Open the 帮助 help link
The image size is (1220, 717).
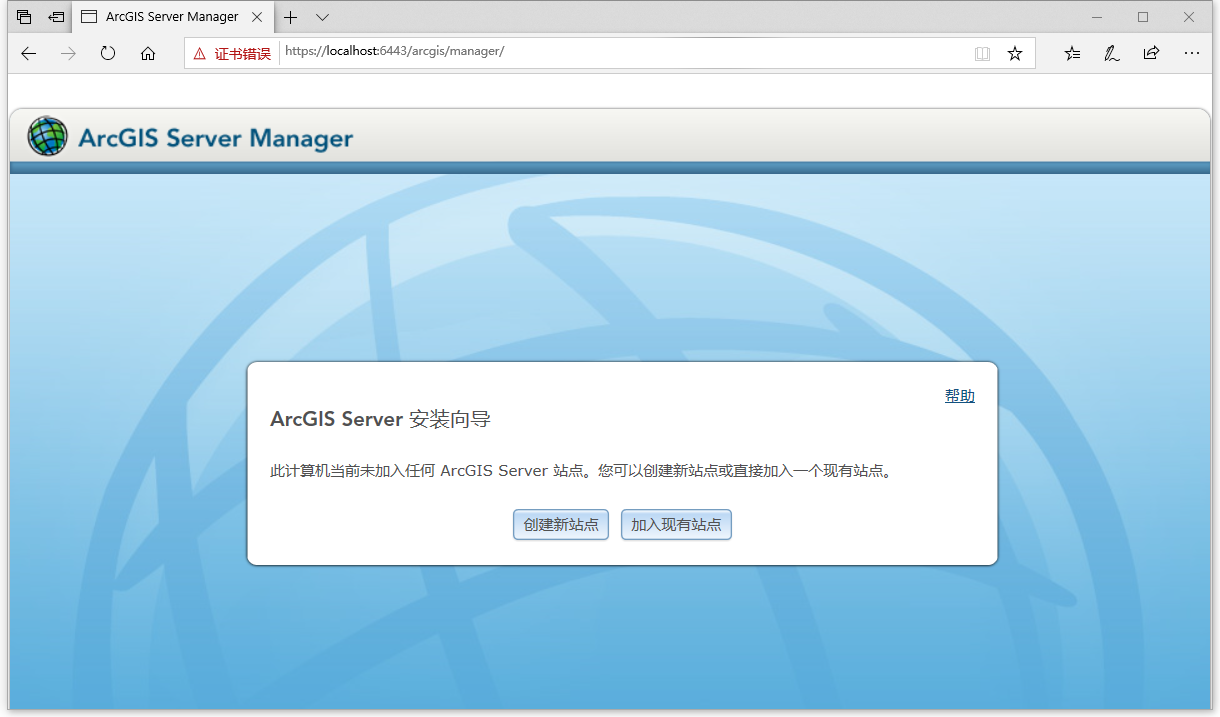click(960, 396)
